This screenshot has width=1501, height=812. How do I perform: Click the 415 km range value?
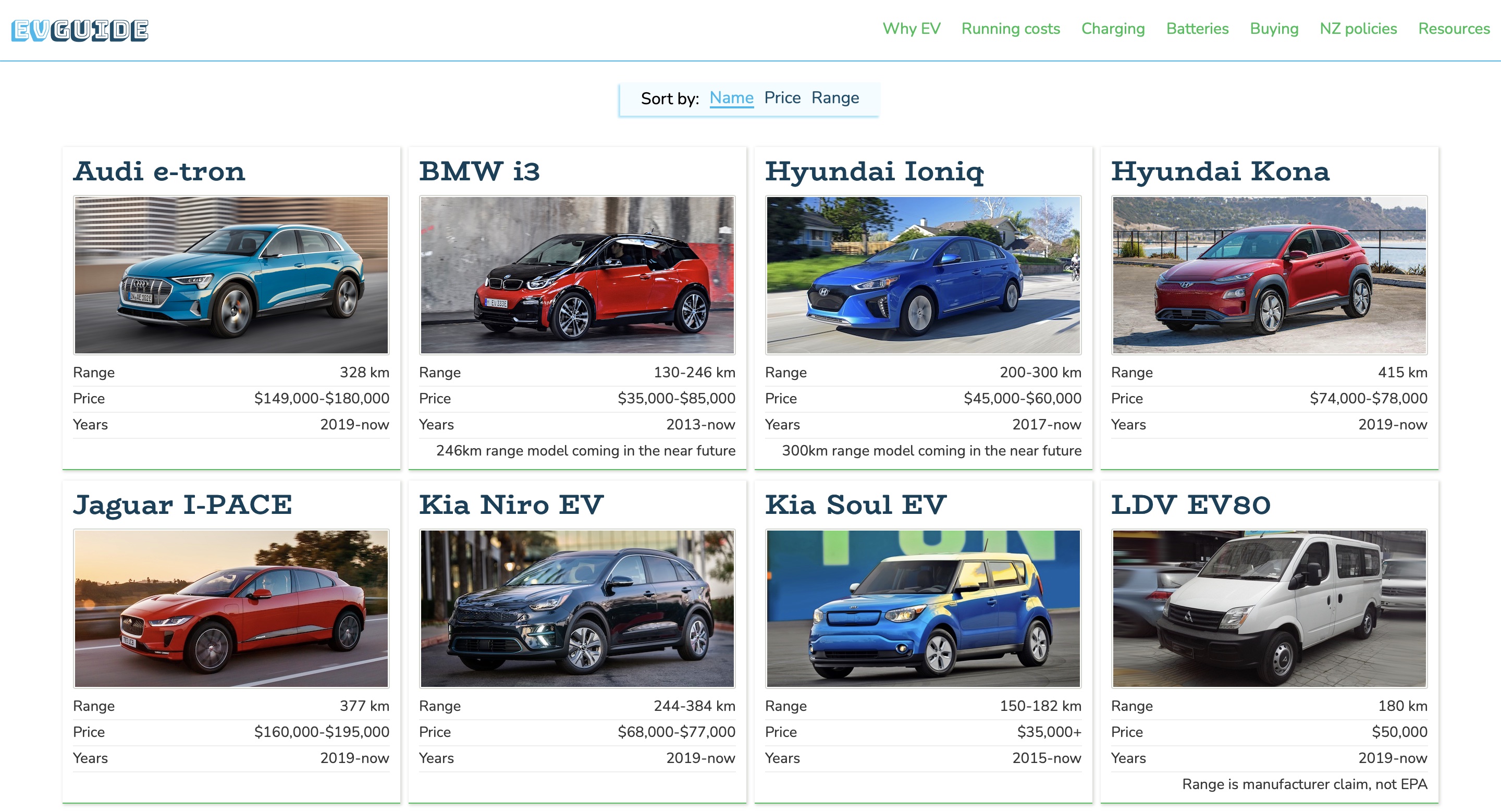(1402, 372)
